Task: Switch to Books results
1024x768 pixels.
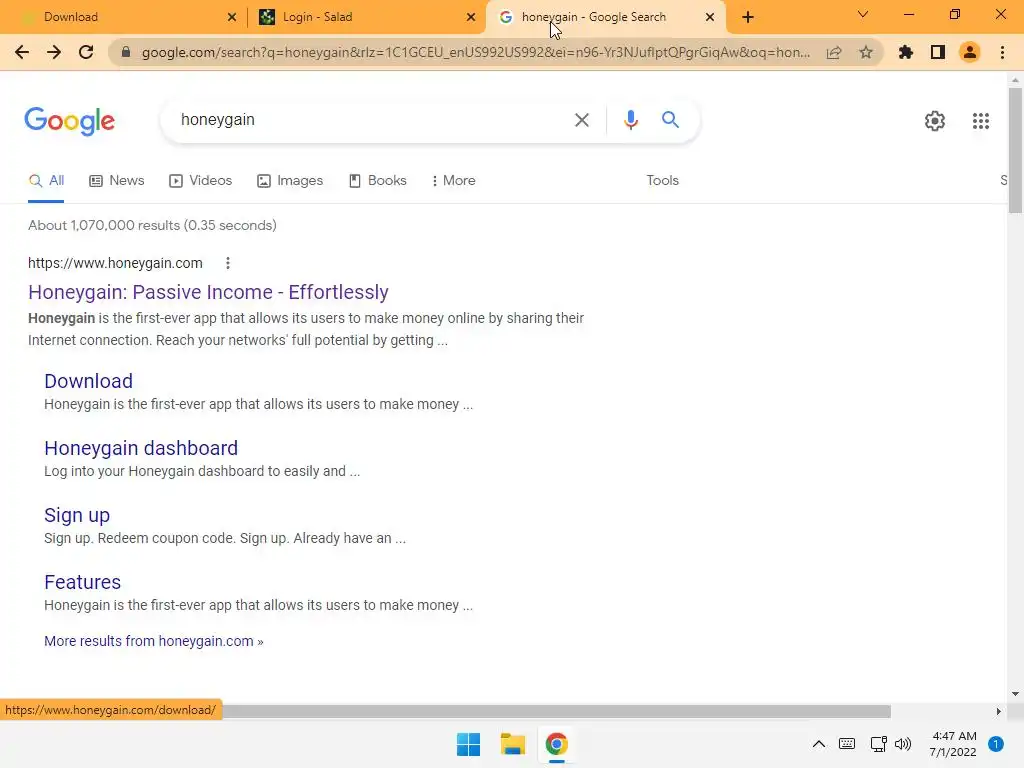Action: point(377,180)
